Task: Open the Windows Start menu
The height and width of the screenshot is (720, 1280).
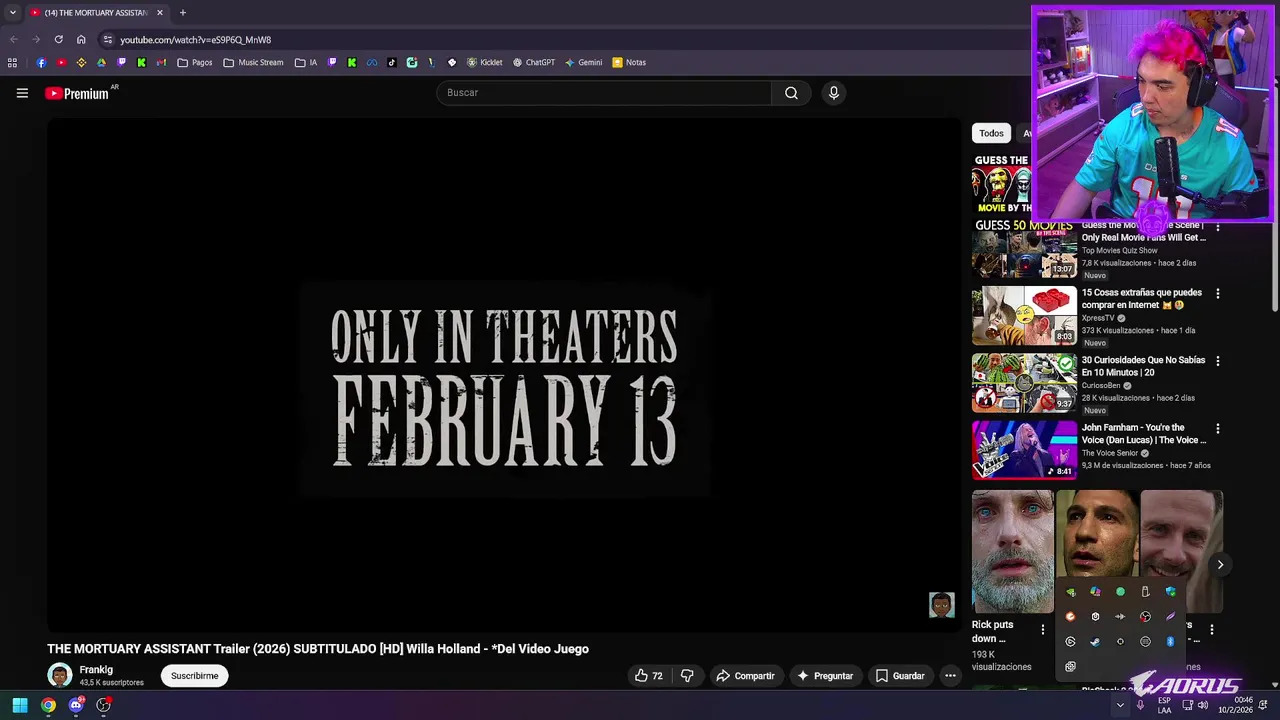Action: coord(20,705)
